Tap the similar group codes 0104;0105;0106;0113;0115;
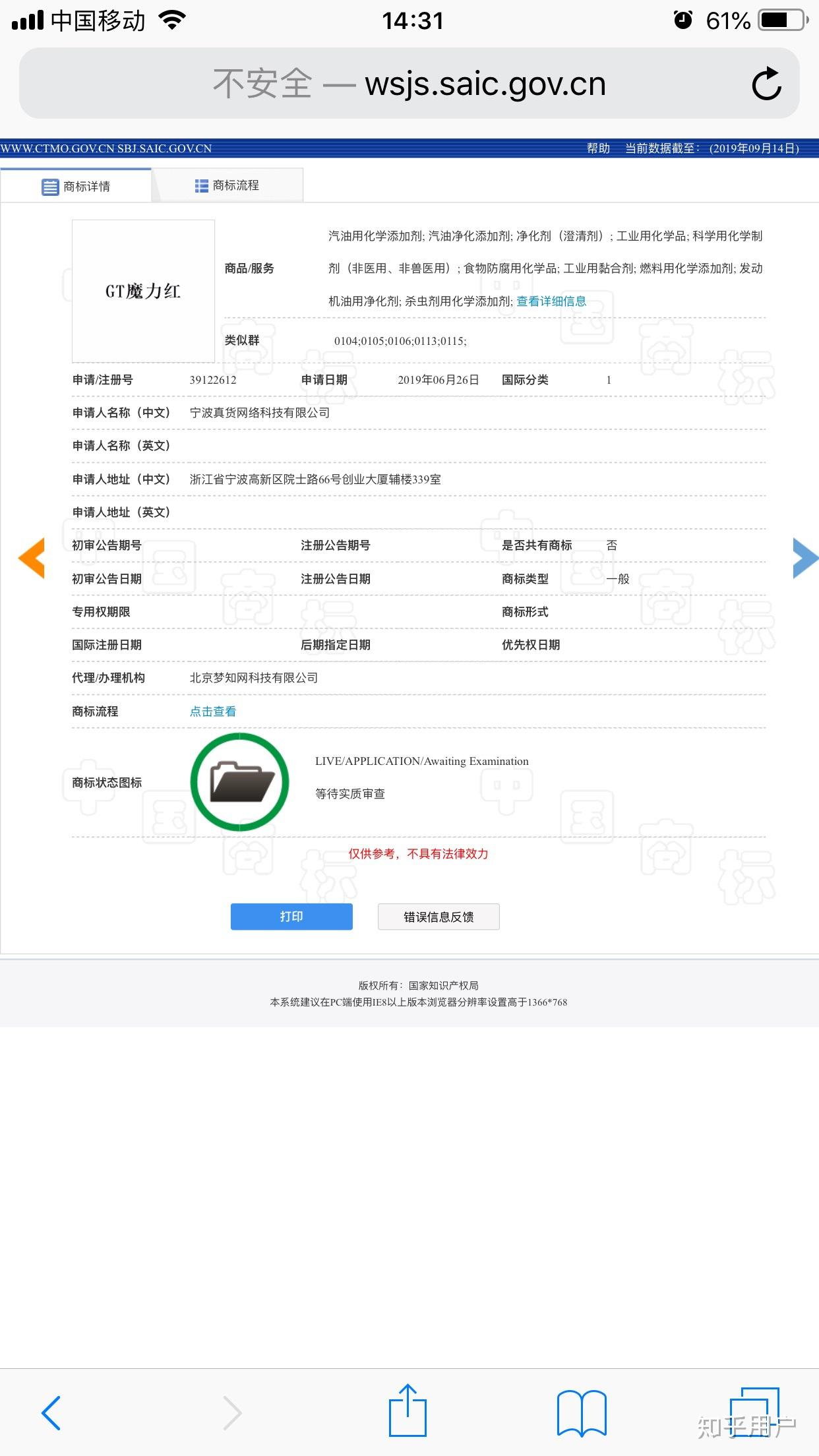The image size is (819, 1456). [x=400, y=341]
